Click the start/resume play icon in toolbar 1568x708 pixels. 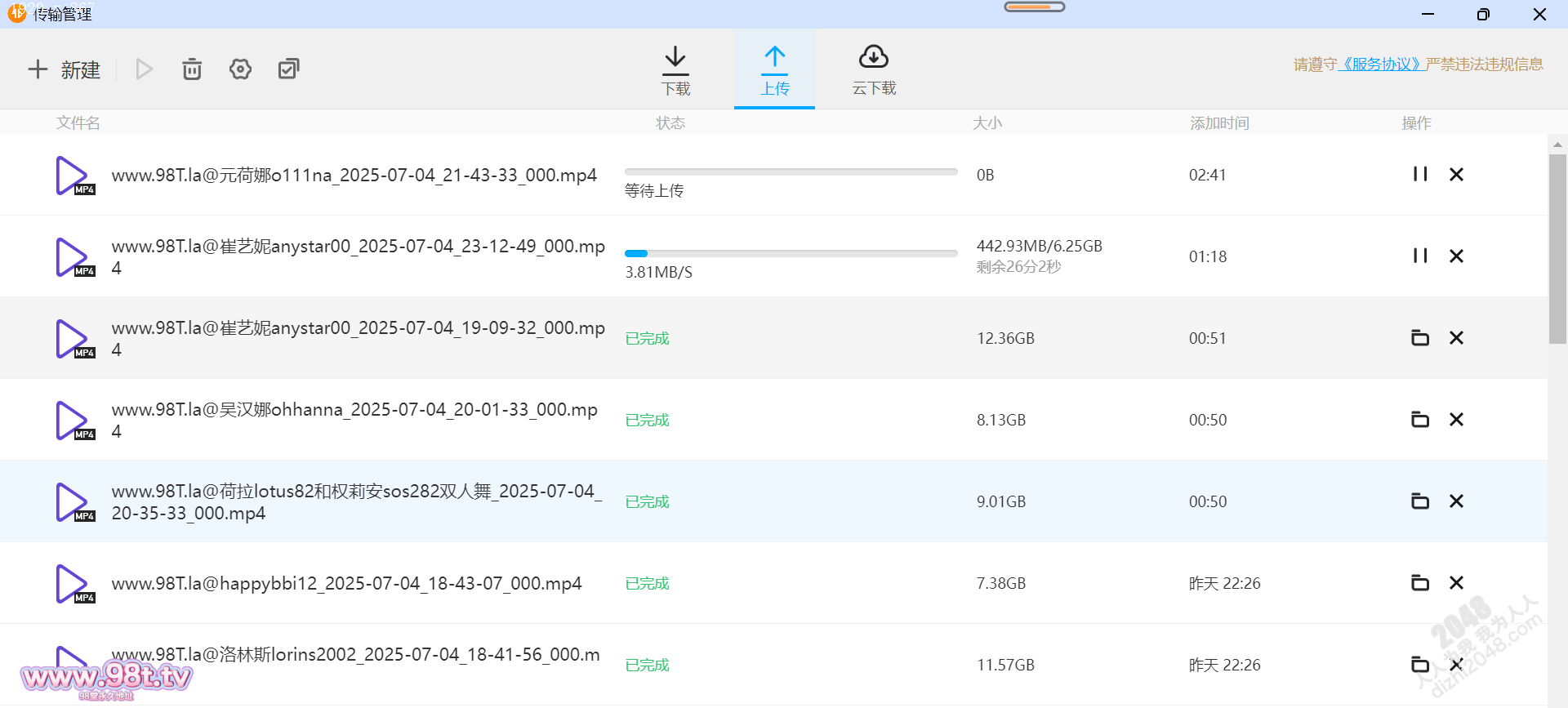145,69
